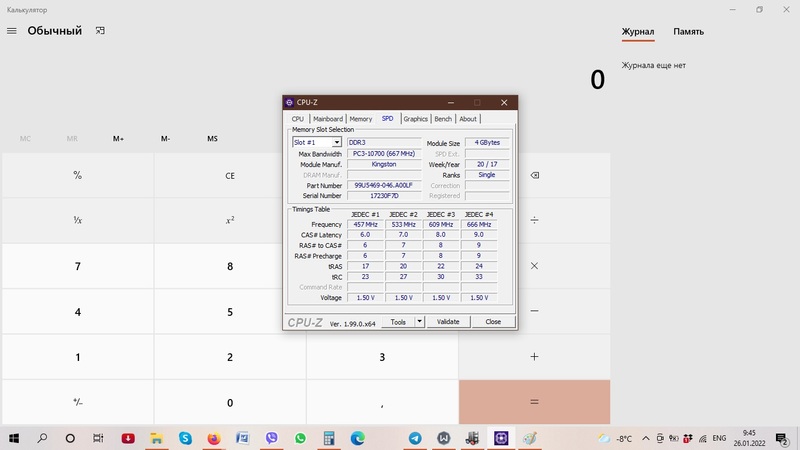
Task: Open the calculator navigation hamburger menu
Action: (x=12, y=31)
